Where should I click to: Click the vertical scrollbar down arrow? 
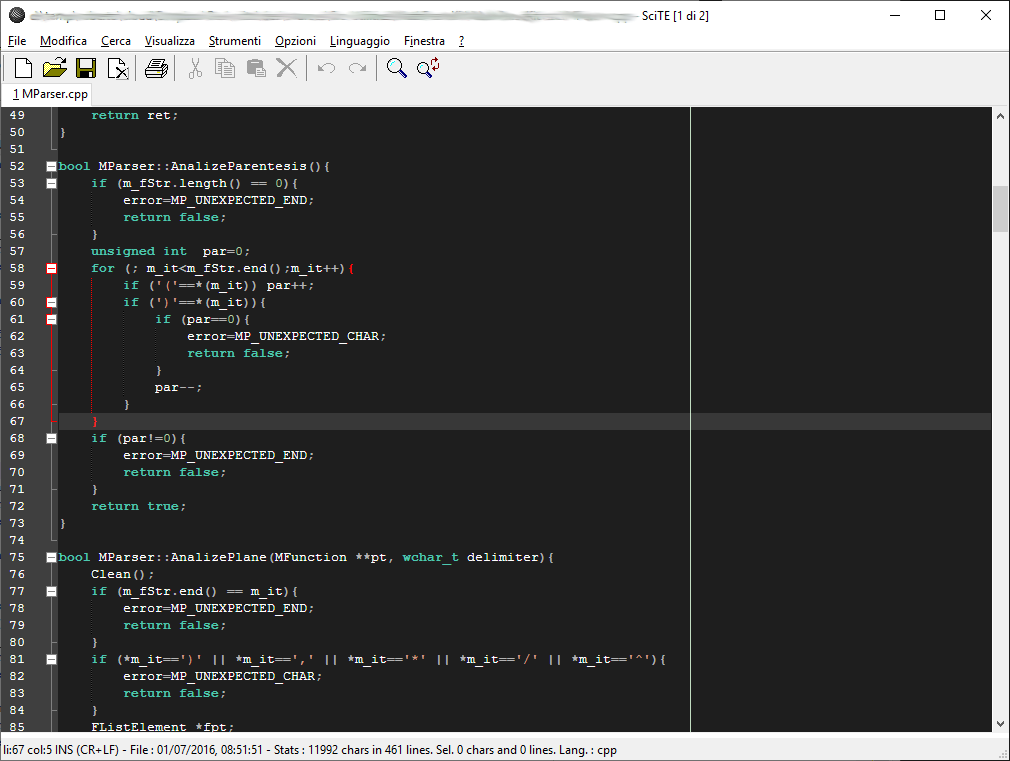pos(1000,724)
